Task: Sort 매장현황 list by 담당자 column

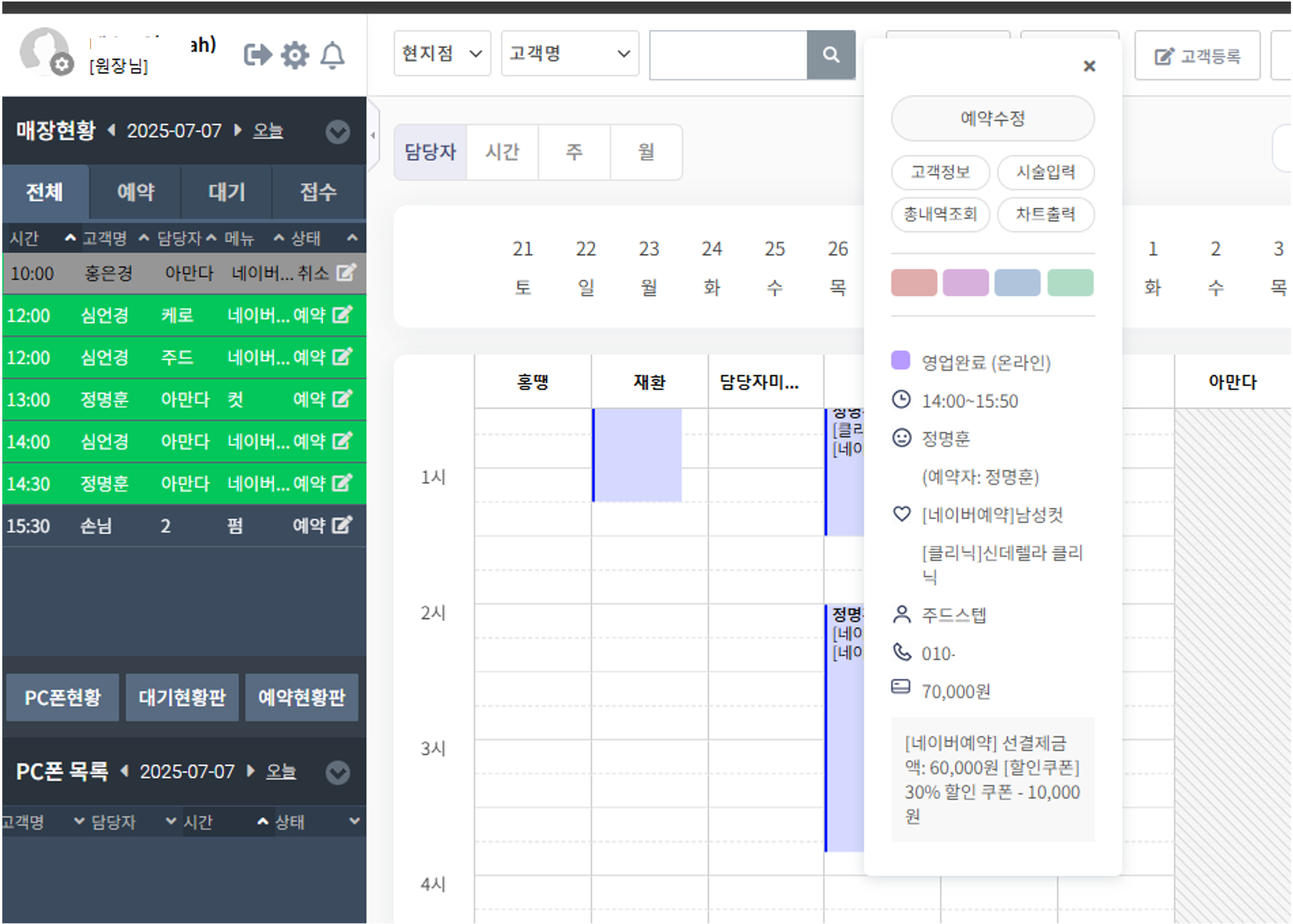Action: pyautogui.click(x=187, y=238)
